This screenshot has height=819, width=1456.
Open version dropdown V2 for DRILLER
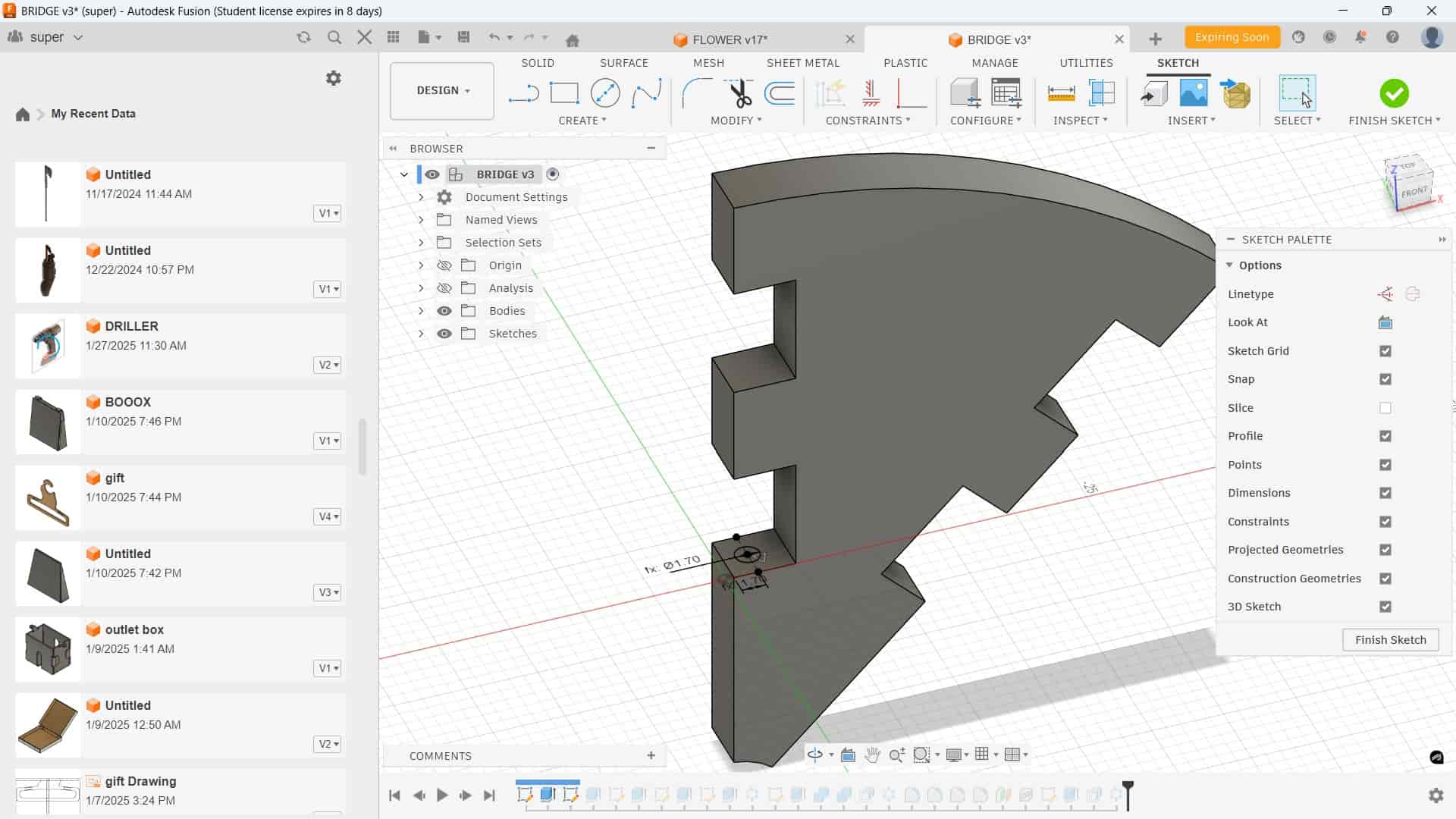pyautogui.click(x=328, y=365)
